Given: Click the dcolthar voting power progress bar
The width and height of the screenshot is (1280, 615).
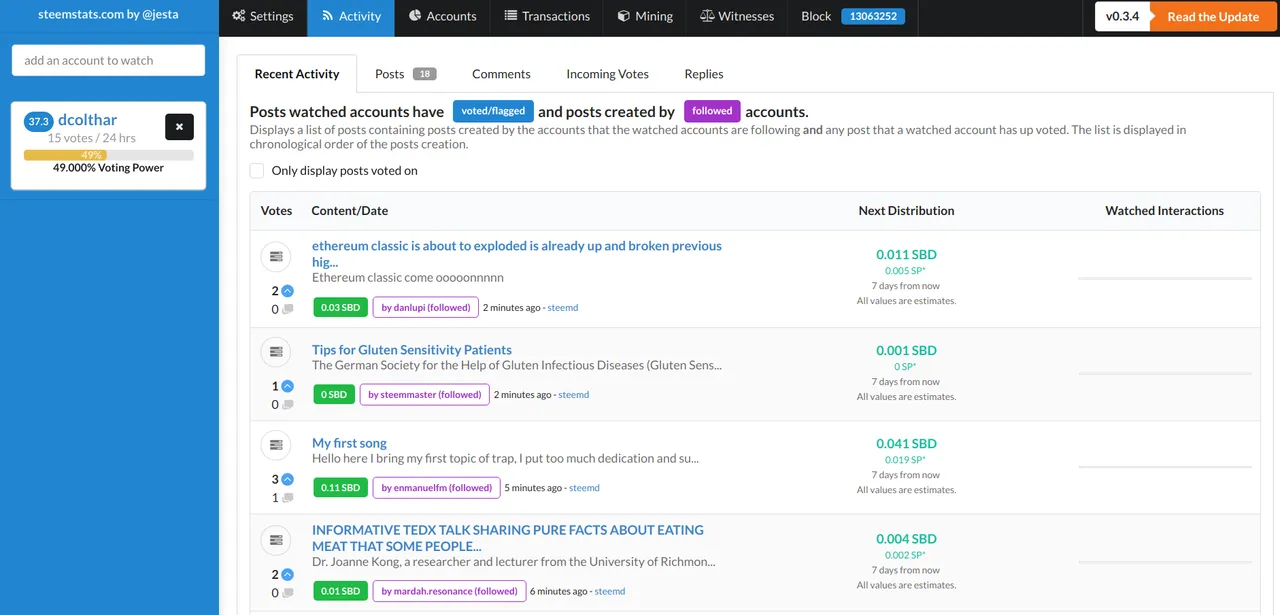Looking at the screenshot, I should coord(108,155).
